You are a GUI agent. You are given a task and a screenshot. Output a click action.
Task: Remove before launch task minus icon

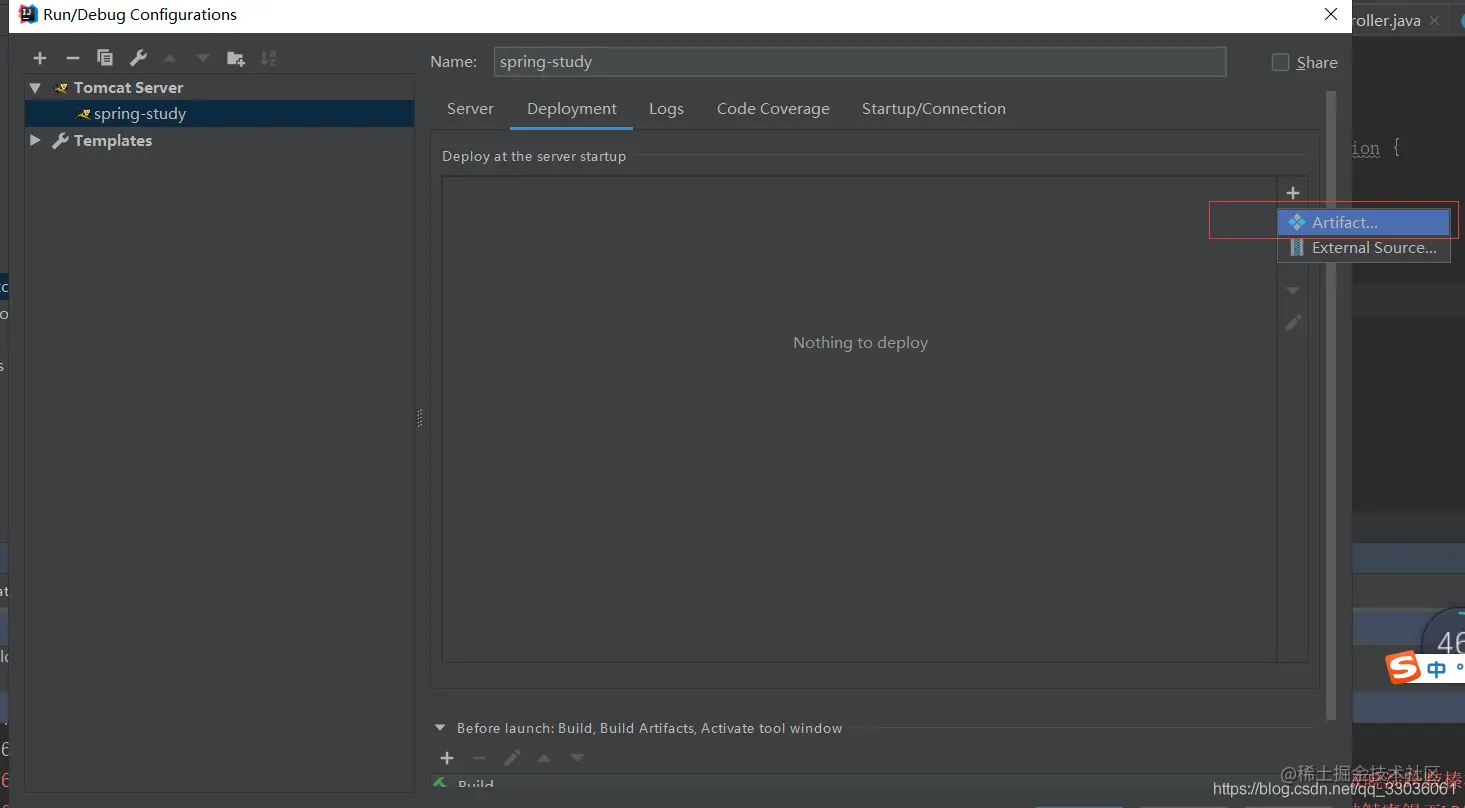click(479, 759)
